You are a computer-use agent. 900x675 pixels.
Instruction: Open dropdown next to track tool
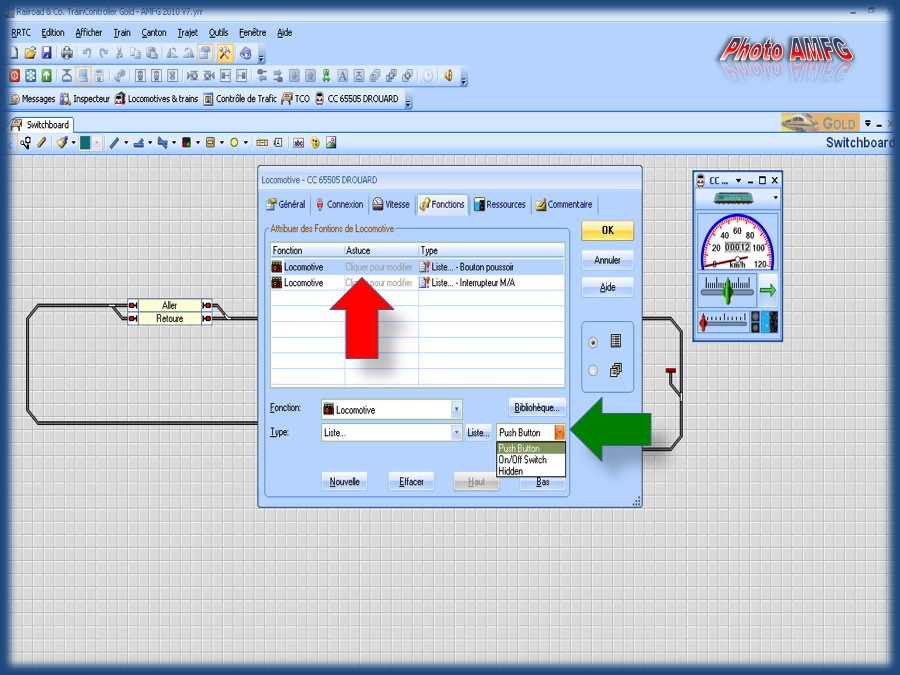click(126, 142)
